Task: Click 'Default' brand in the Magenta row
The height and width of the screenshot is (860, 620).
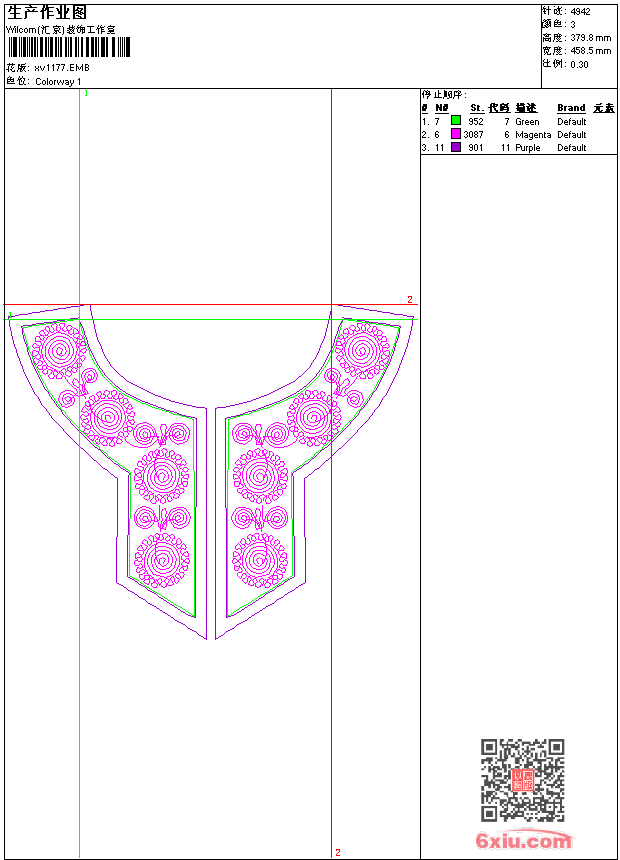Action: [x=572, y=134]
